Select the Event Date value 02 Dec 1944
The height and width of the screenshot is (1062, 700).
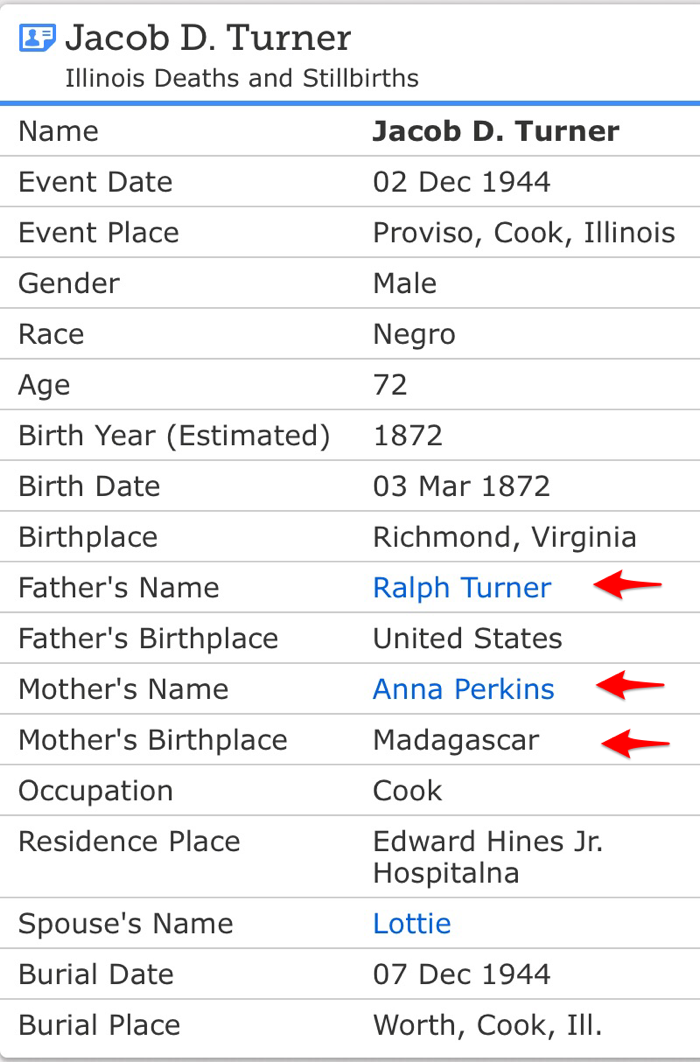[461, 182]
